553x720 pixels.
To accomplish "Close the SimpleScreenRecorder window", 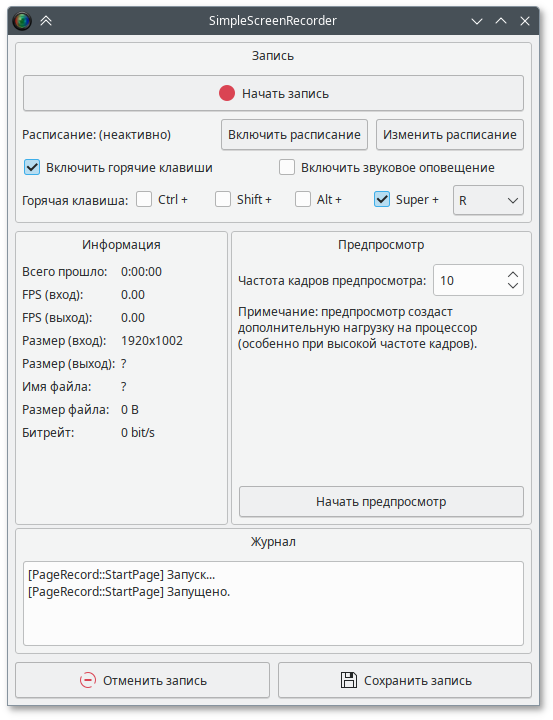I will [x=525, y=21].
